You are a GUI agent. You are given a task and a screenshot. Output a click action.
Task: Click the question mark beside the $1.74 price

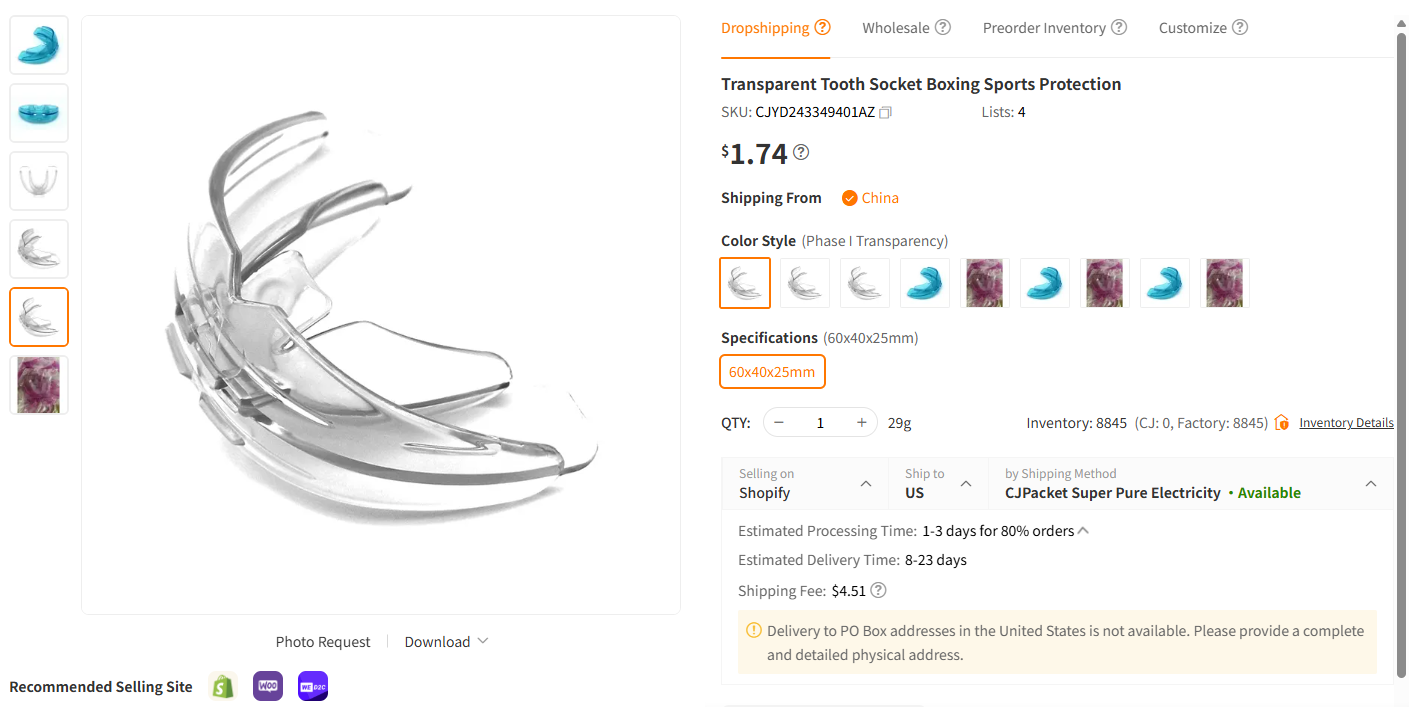800,152
